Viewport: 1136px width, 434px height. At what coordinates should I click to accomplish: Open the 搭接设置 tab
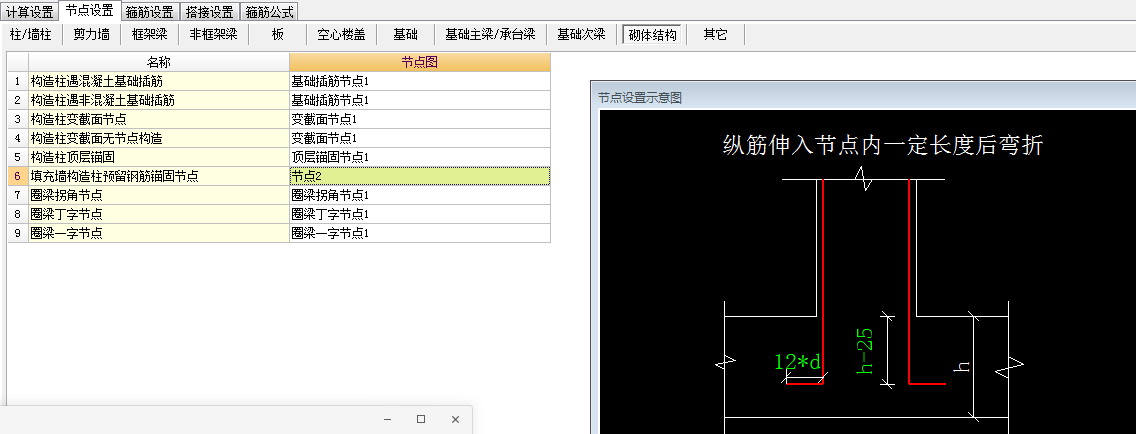(209, 12)
